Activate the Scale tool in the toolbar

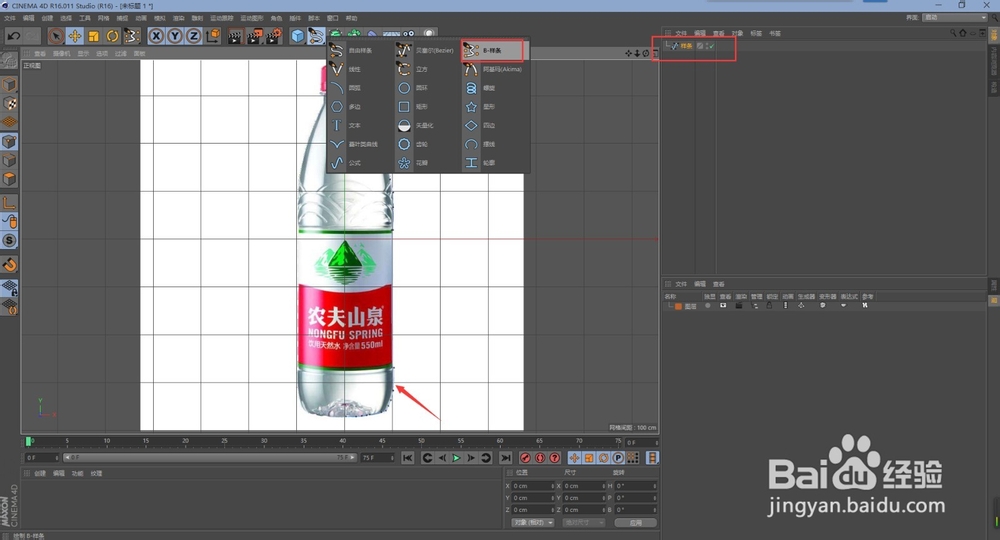(x=94, y=36)
